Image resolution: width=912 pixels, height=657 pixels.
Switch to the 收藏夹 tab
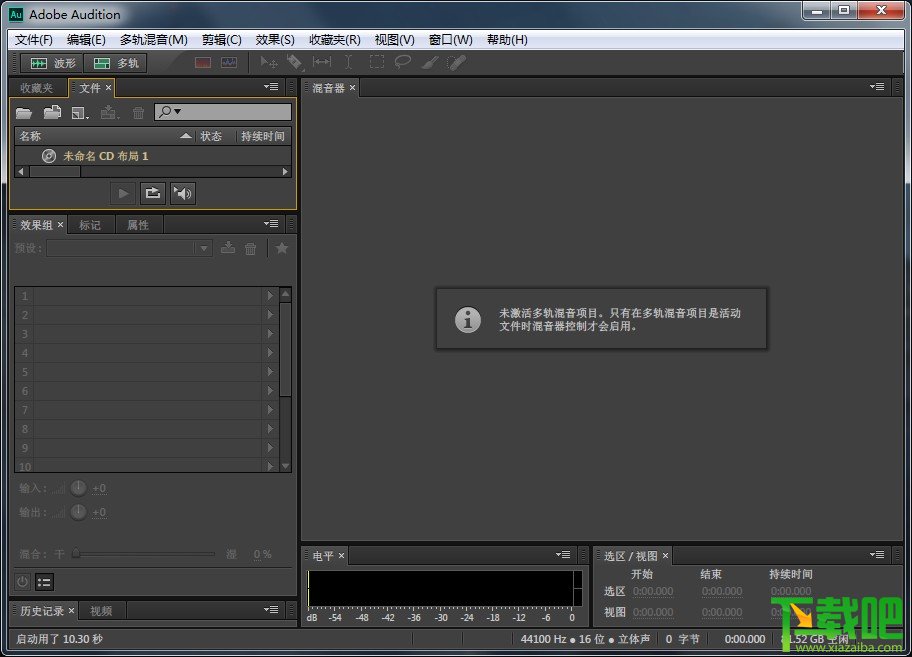pos(36,88)
